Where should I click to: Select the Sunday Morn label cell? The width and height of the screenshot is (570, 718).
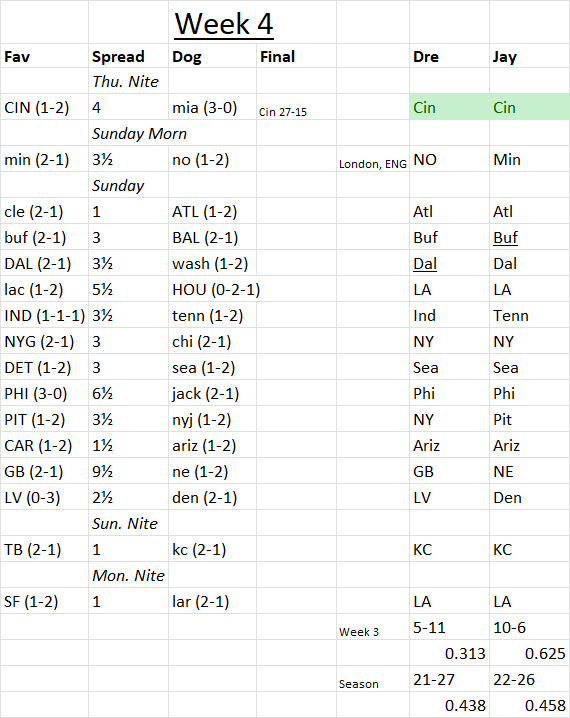pos(128,133)
